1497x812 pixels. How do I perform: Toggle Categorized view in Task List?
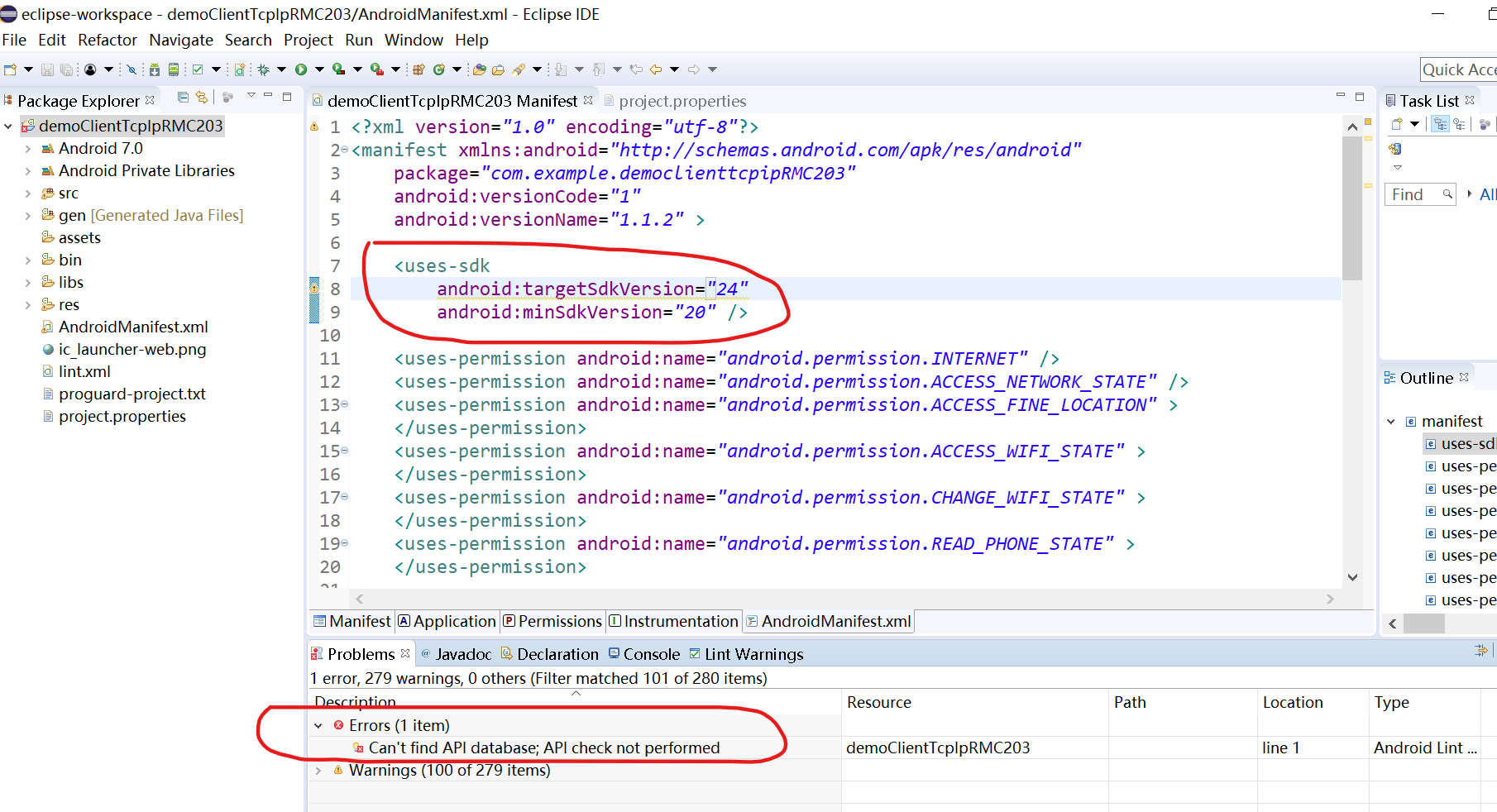tap(1440, 124)
